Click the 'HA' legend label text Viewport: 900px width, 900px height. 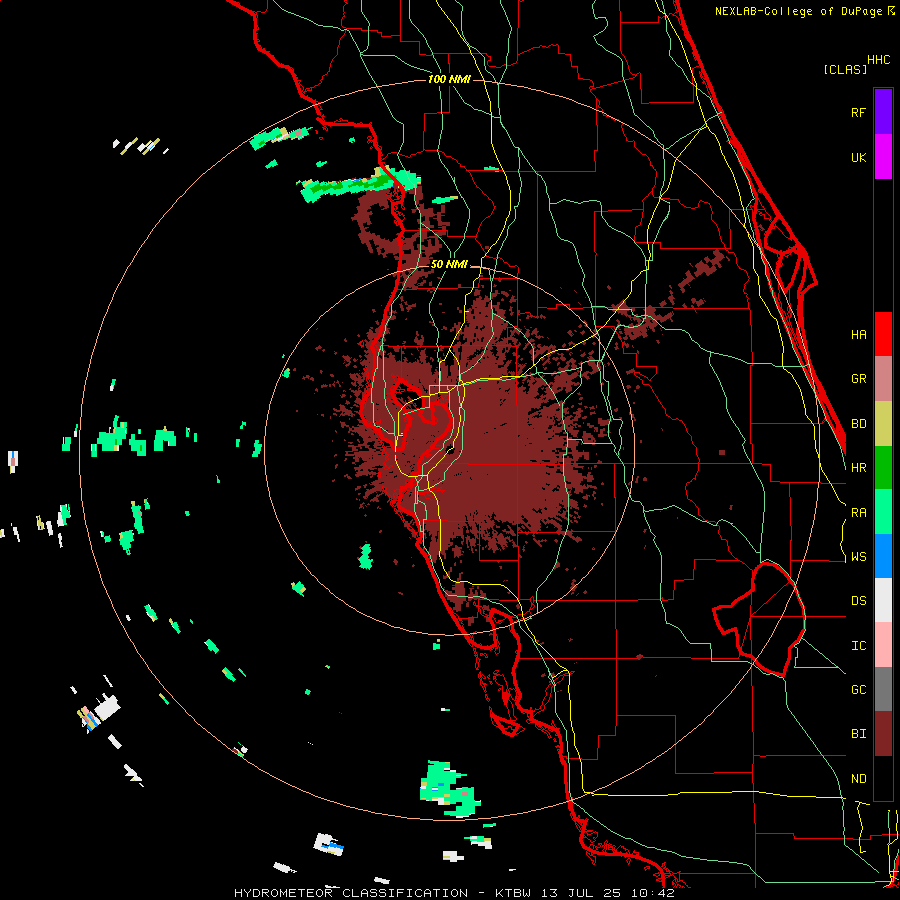(x=858, y=335)
